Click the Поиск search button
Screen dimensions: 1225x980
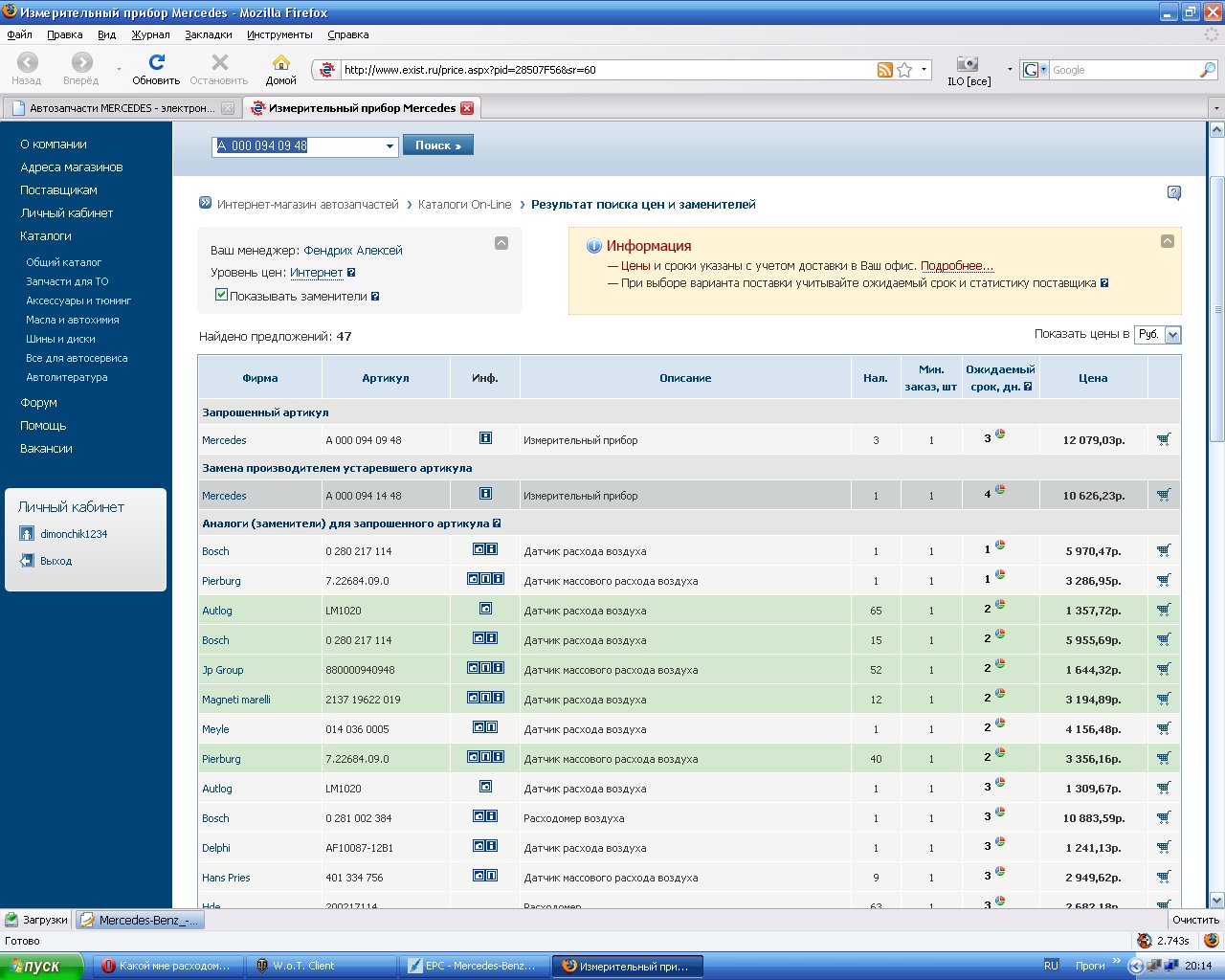[x=437, y=145]
